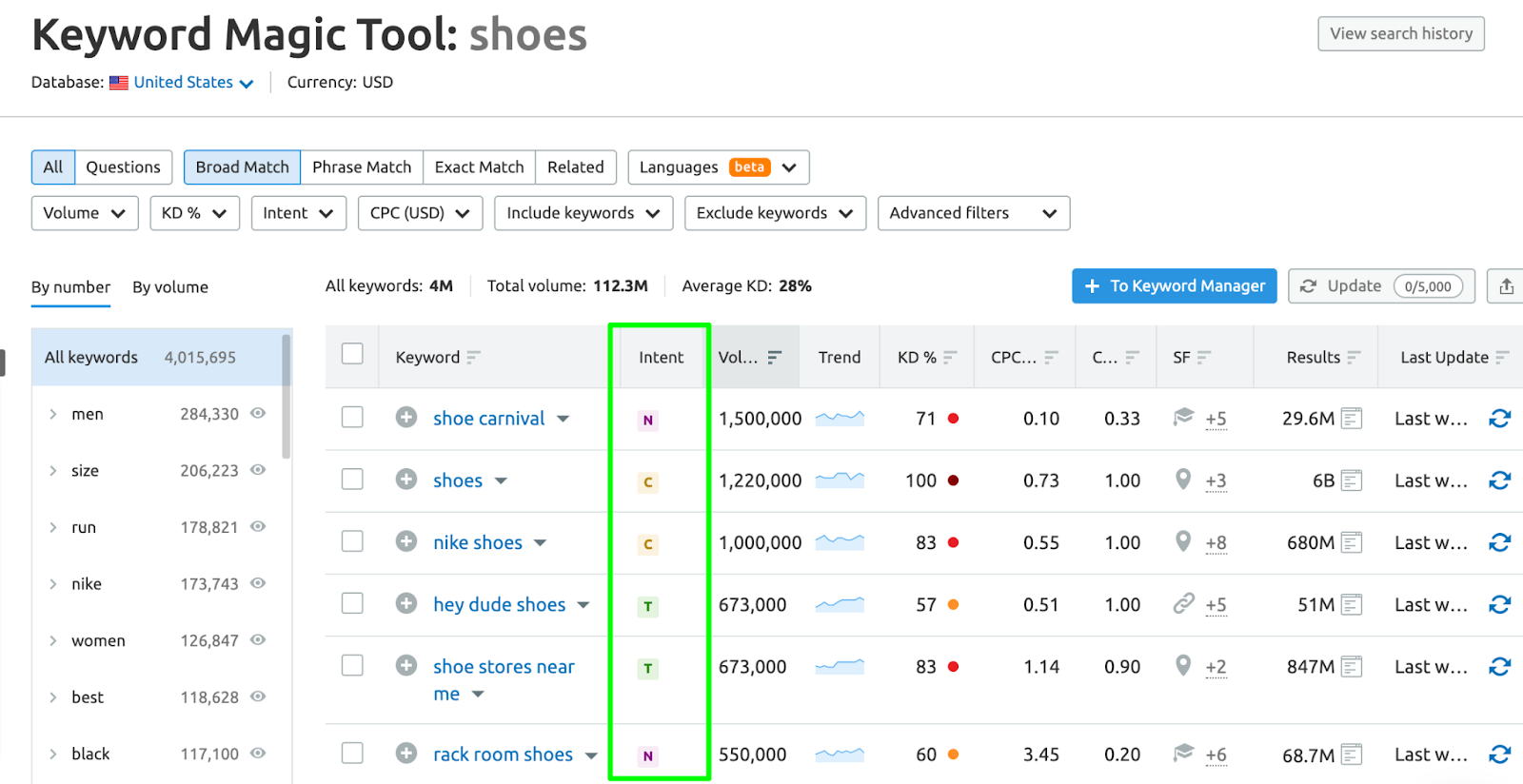The height and width of the screenshot is (784, 1523).
Task: Refresh metrics for shoes row
Action: click(1500, 480)
